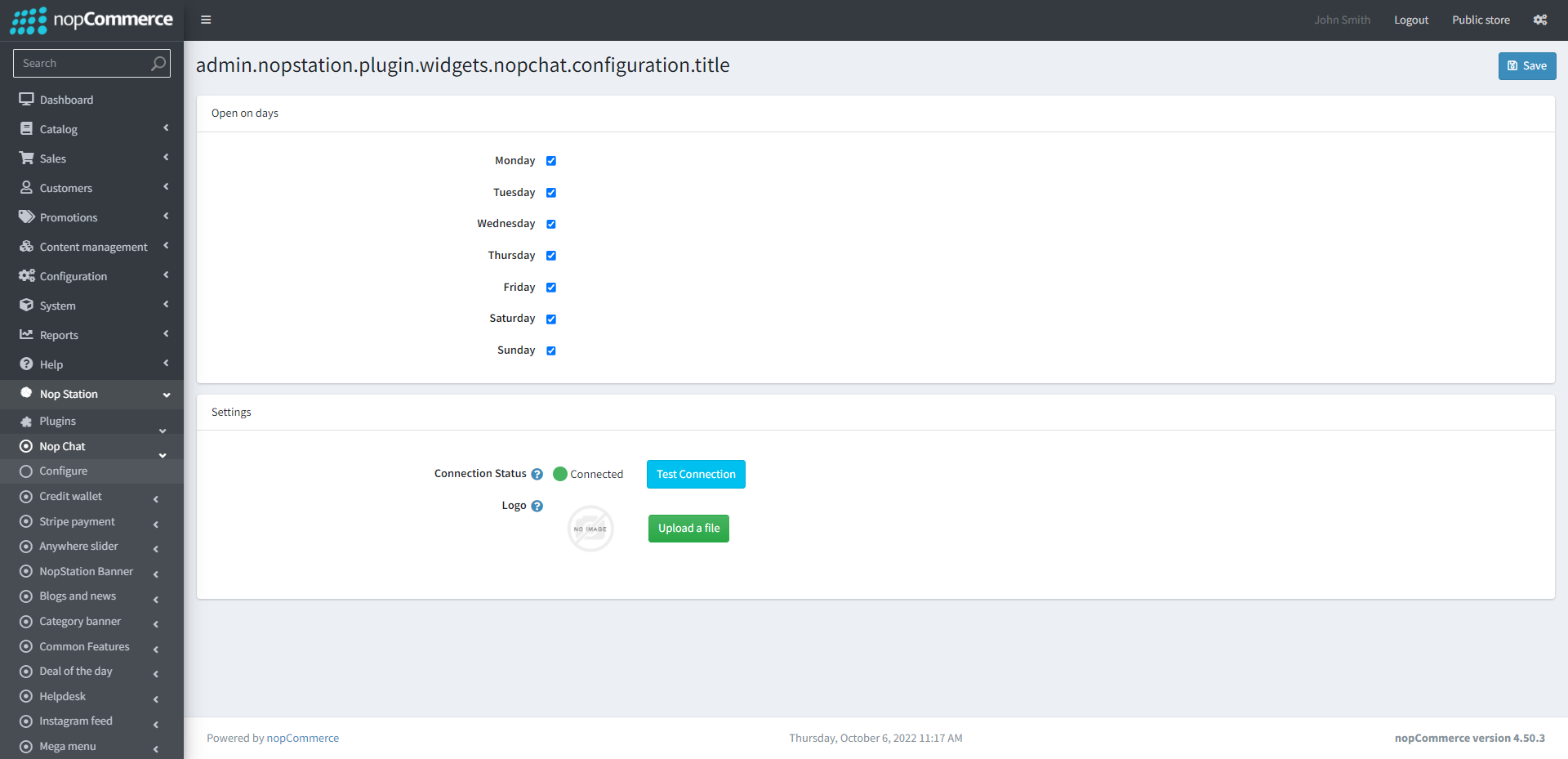Click the Mega menu dot-circle icon
The width and height of the screenshot is (1568, 759).
26,747
